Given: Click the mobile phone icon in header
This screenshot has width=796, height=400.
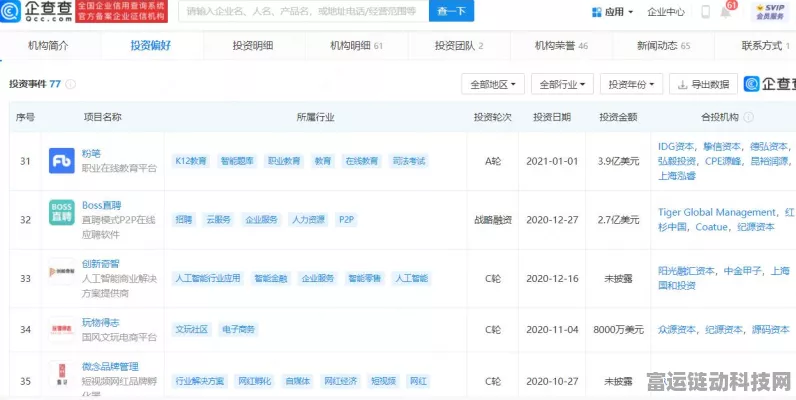Looking at the screenshot, I should click(705, 12).
